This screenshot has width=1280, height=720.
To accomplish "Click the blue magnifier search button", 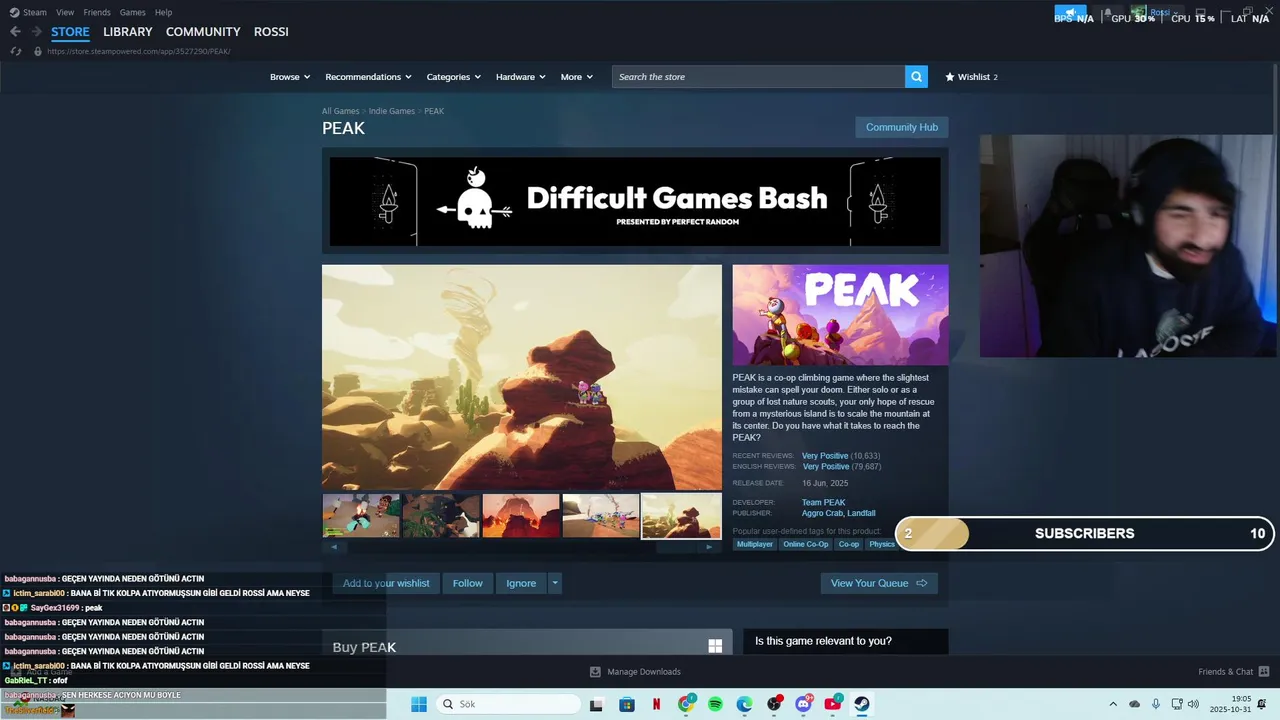I will coord(916,77).
